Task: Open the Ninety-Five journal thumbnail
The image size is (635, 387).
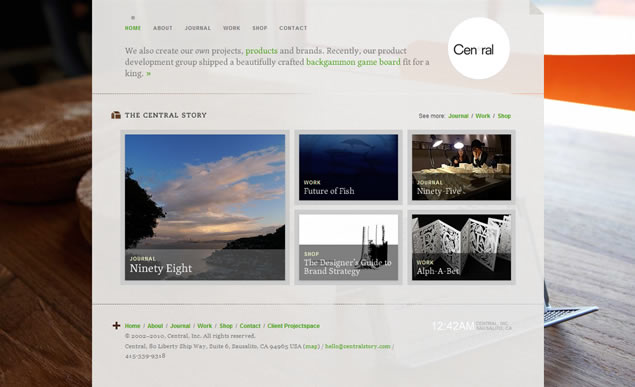Action: (461, 167)
